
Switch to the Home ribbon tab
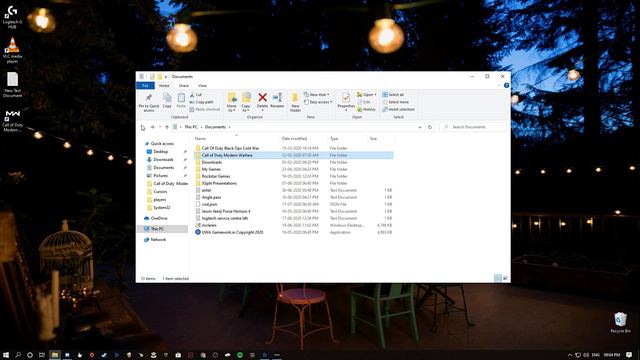tap(164, 86)
